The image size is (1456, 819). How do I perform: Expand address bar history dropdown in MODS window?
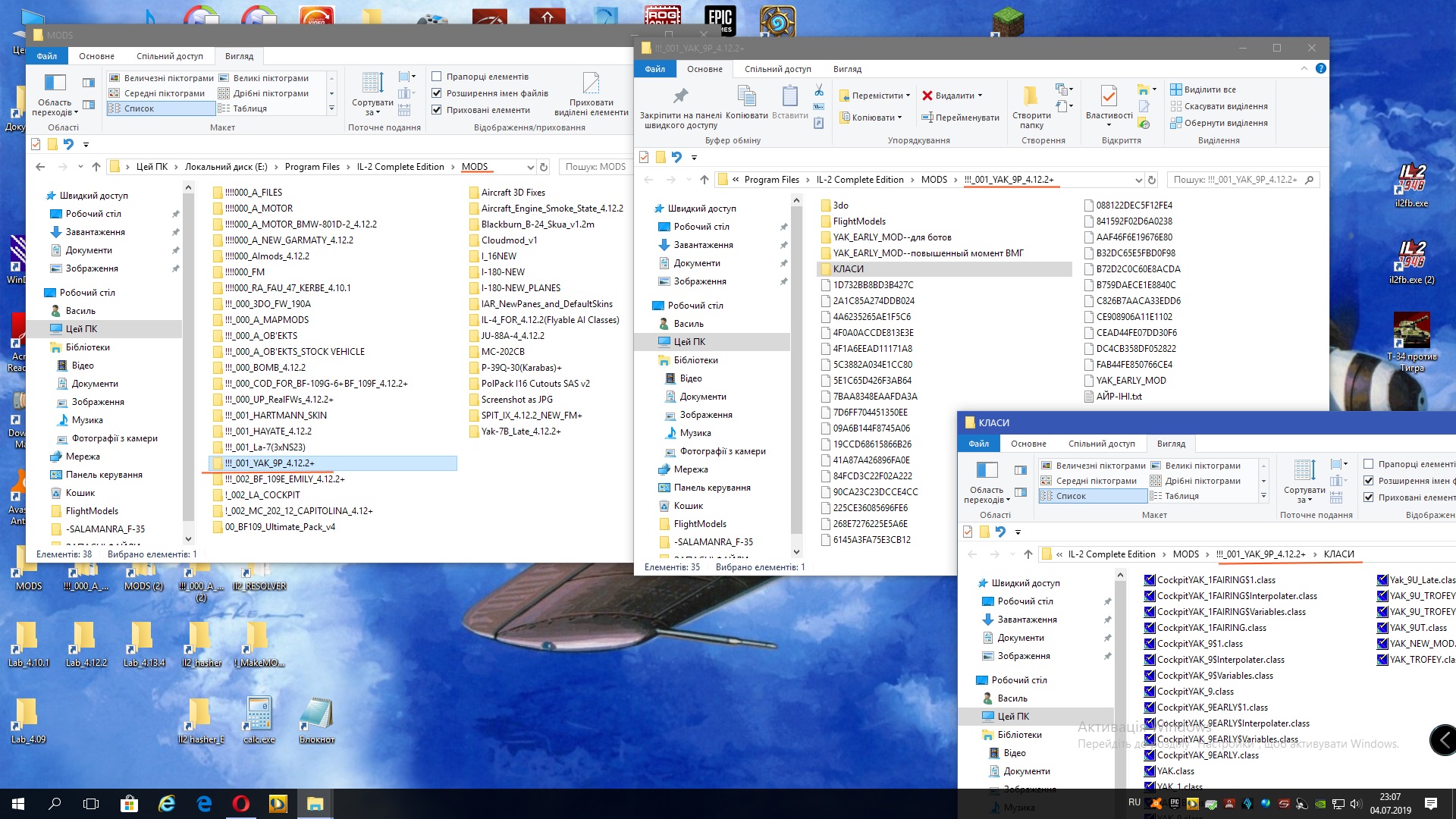[530, 167]
